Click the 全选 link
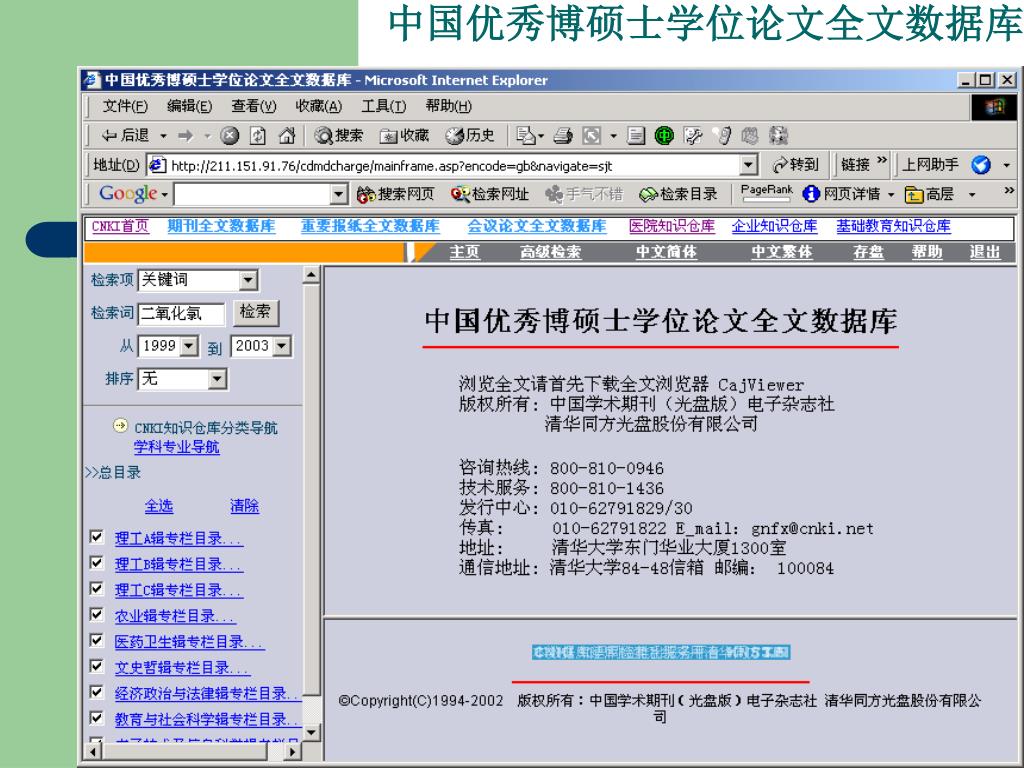Viewport: 1024px width, 768px height. pyautogui.click(x=159, y=506)
